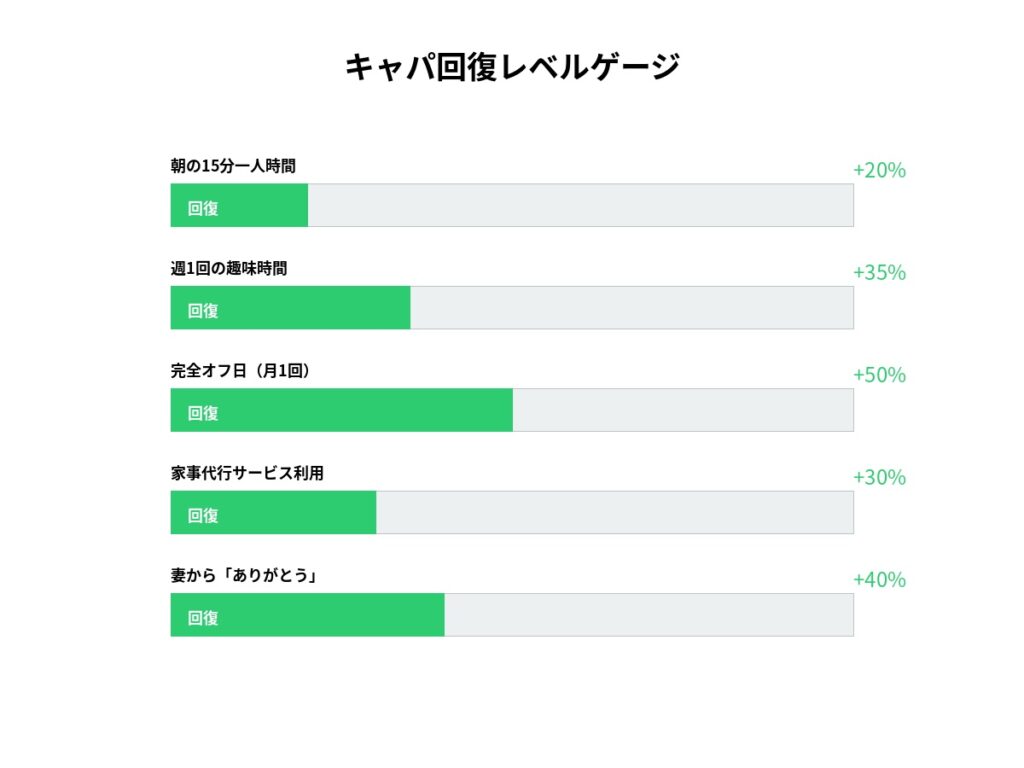Click the gray unfilled part of the 朝の15分一人時間 bar
This screenshot has height=768, width=1024.
coord(580,206)
